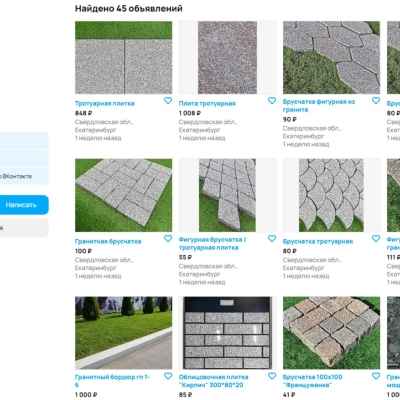Save Облицовочная плитка Кирпич listing heart
The width and height of the screenshot is (400, 400).
272,376
